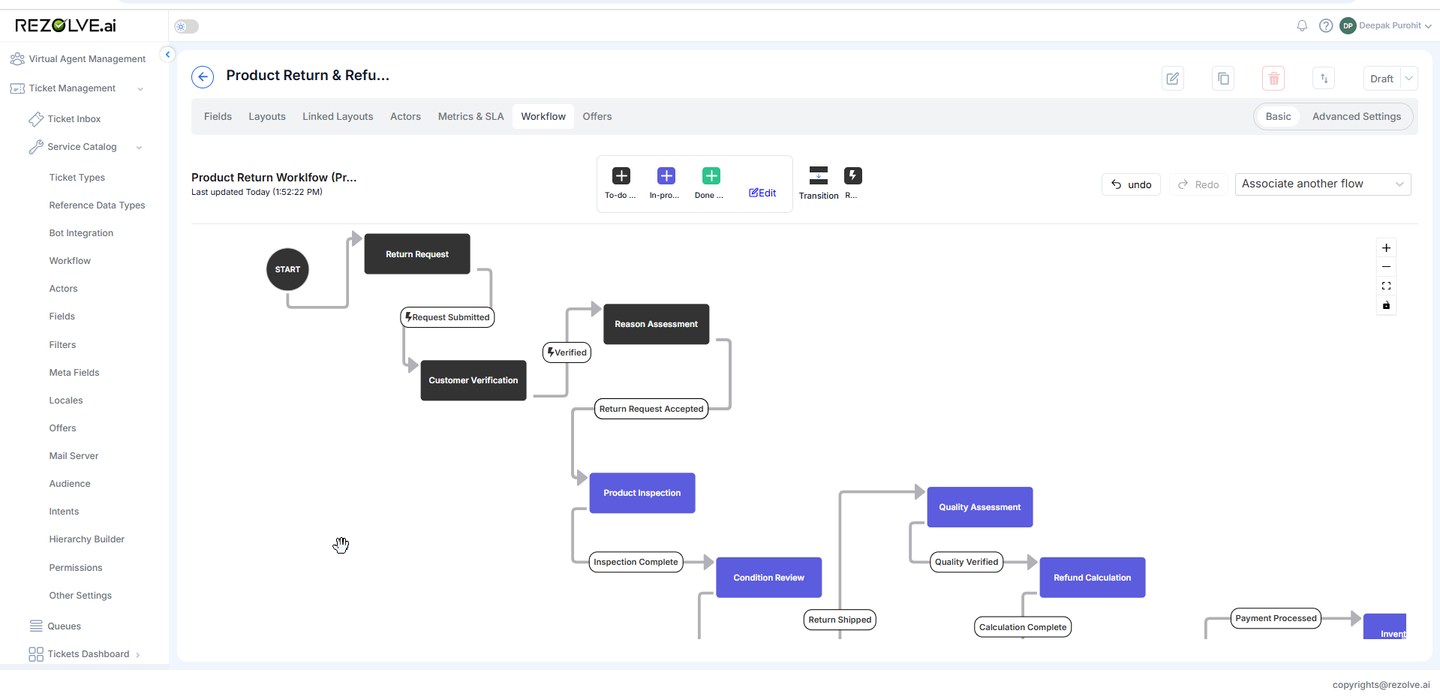Select the Refund Calculation node
The width and height of the screenshot is (1440, 696).
click(x=1092, y=577)
